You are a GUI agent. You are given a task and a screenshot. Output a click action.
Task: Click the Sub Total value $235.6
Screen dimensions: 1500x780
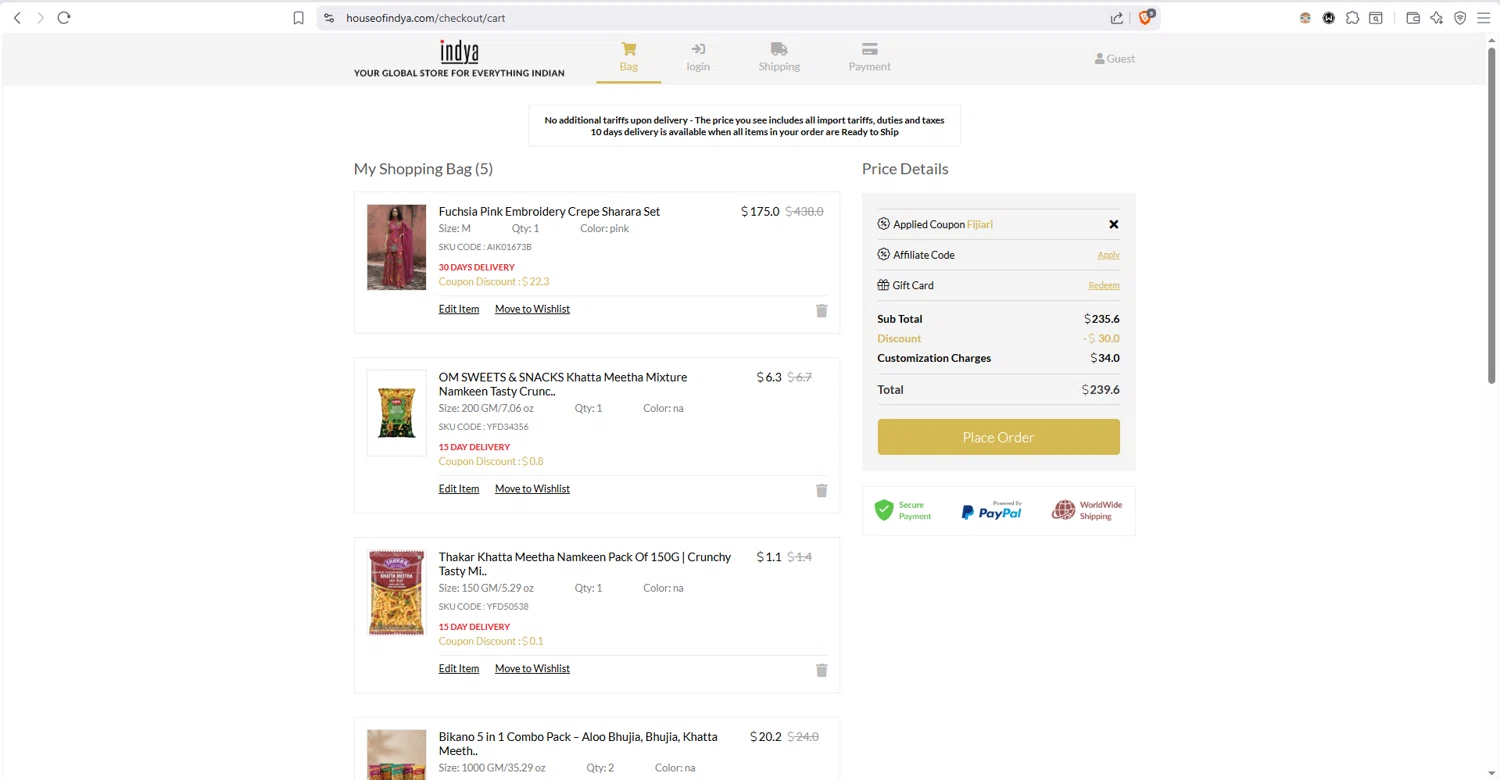(x=1102, y=319)
